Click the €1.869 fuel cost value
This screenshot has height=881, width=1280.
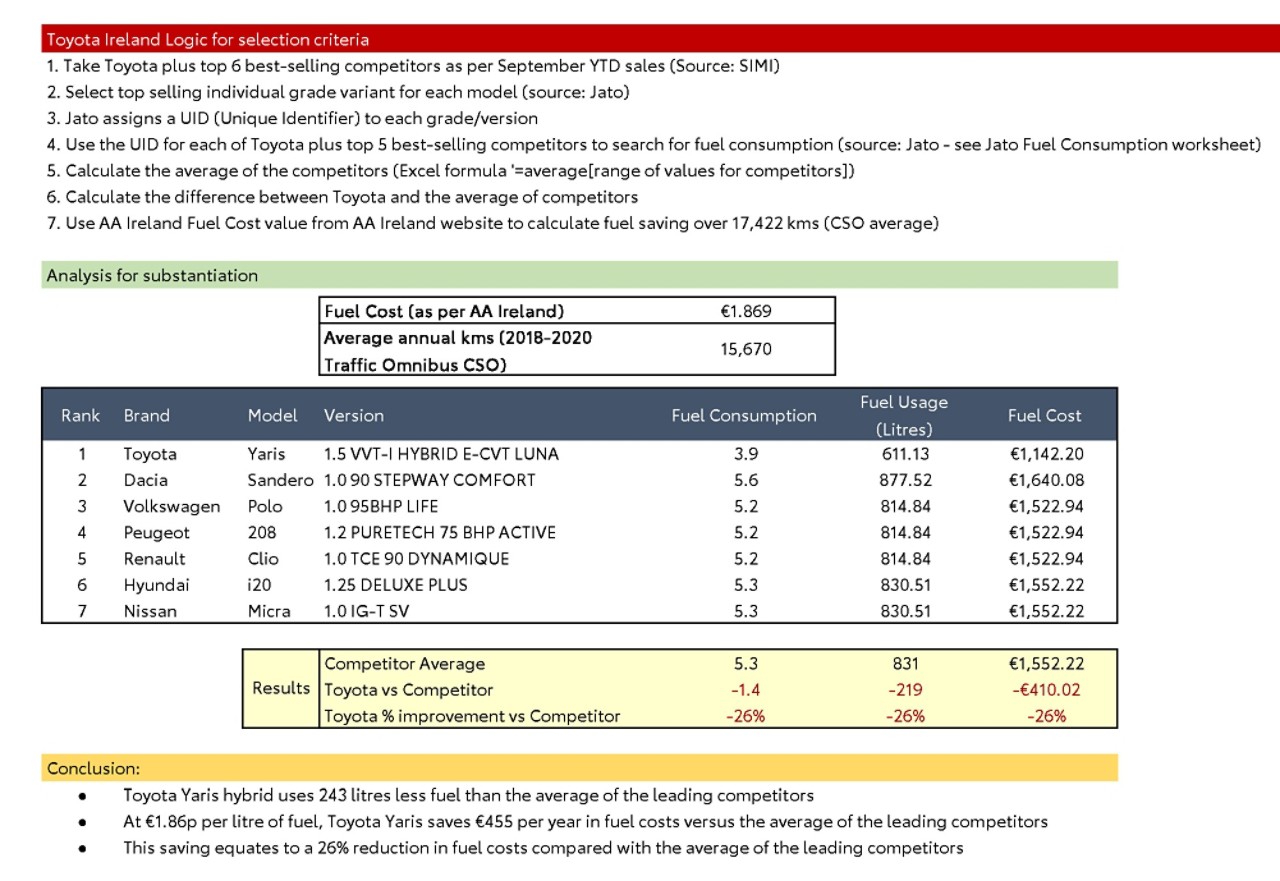tap(746, 311)
